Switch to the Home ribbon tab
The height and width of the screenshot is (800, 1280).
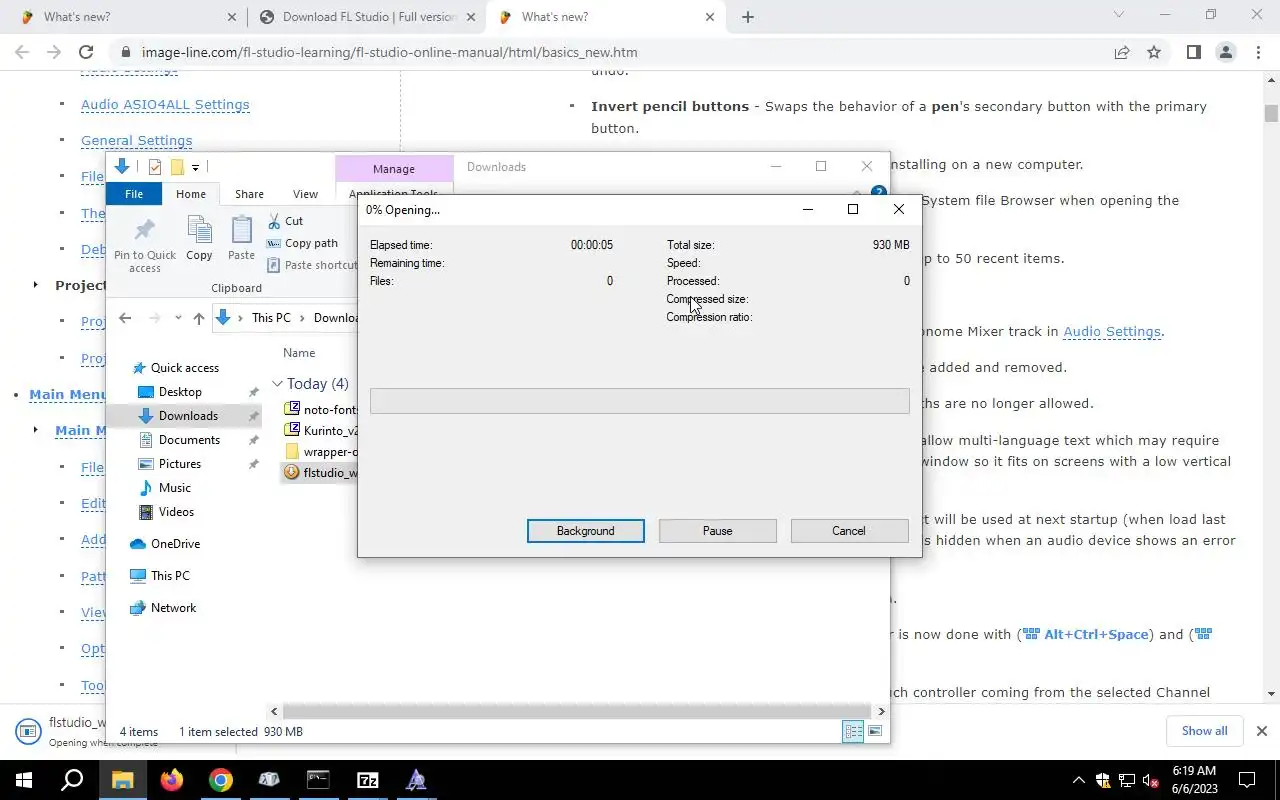191,194
